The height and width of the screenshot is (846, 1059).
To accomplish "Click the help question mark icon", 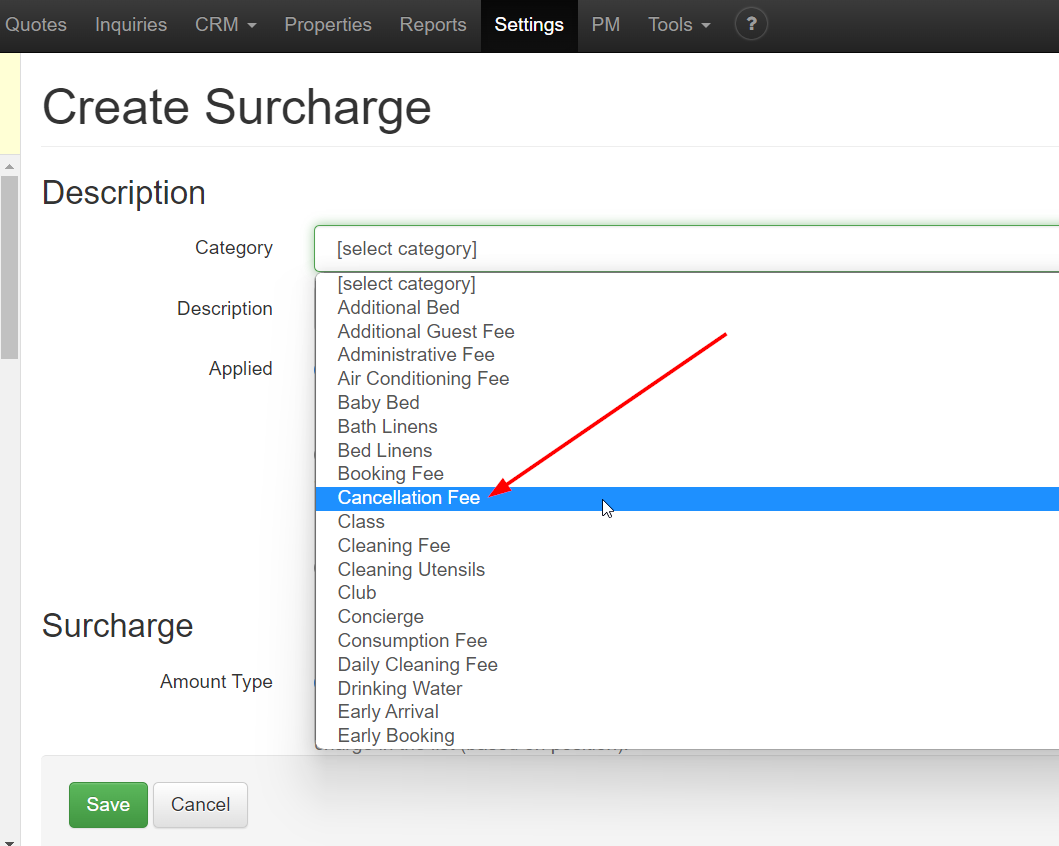I will tap(751, 24).
